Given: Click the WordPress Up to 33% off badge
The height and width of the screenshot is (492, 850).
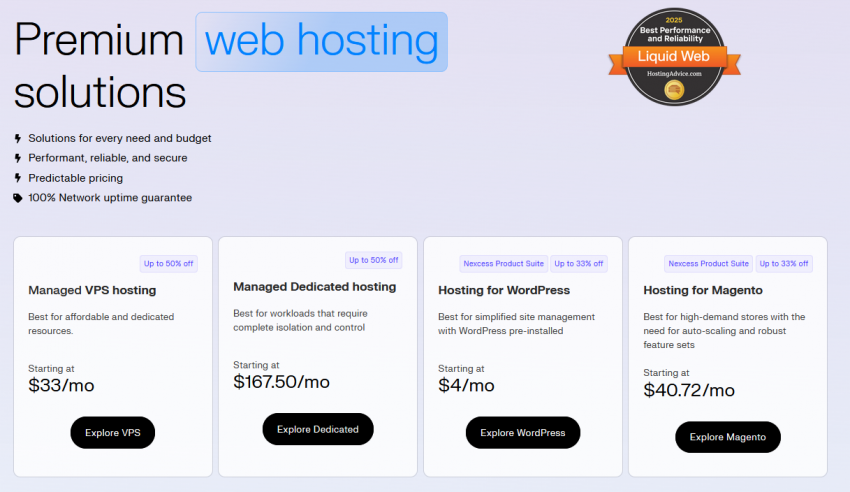Looking at the screenshot, I should coord(578,264).
